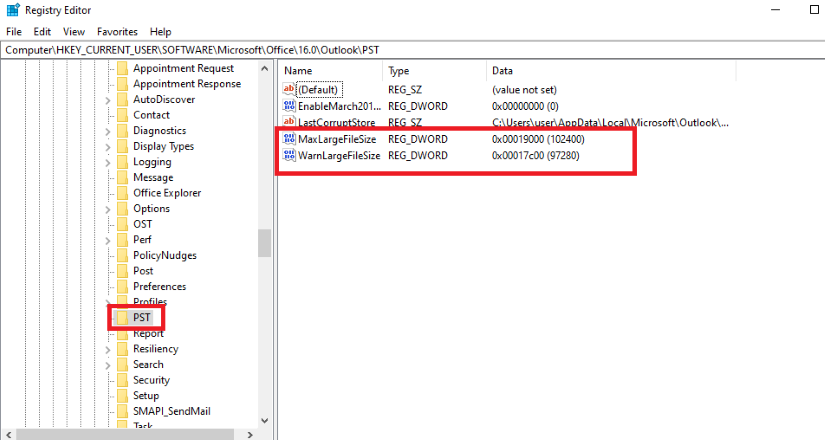Select the Diagnostics folder icon
The width and height of the screenshot is (825, 440).
click(x=123, y=131)
